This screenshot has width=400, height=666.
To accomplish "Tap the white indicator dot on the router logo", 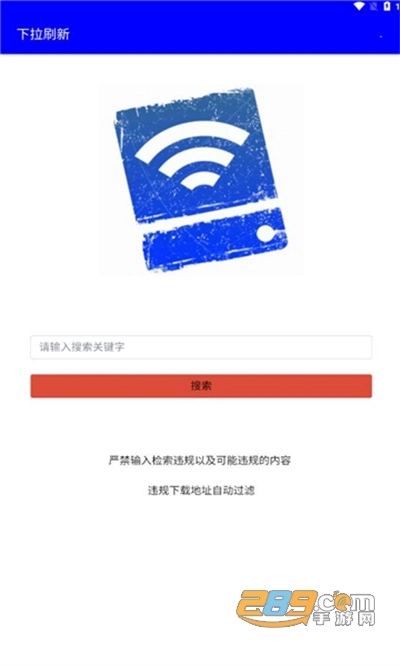I will [265, 233].
